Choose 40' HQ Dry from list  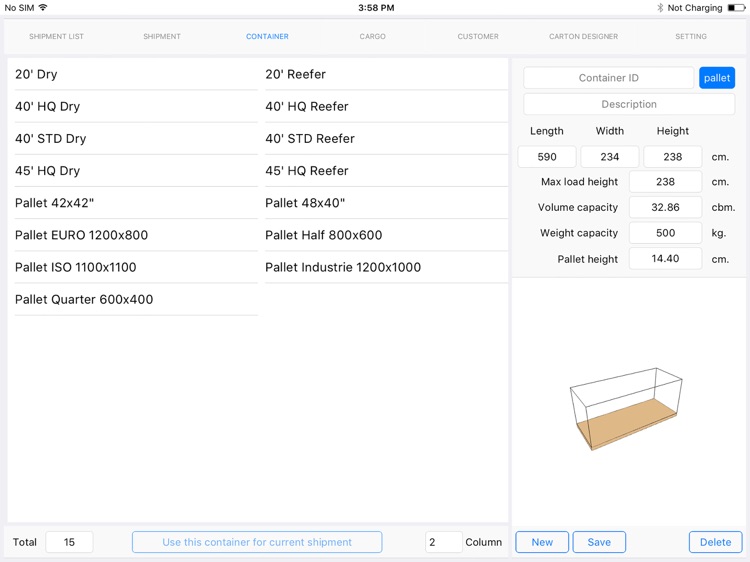tap(136, 106)
